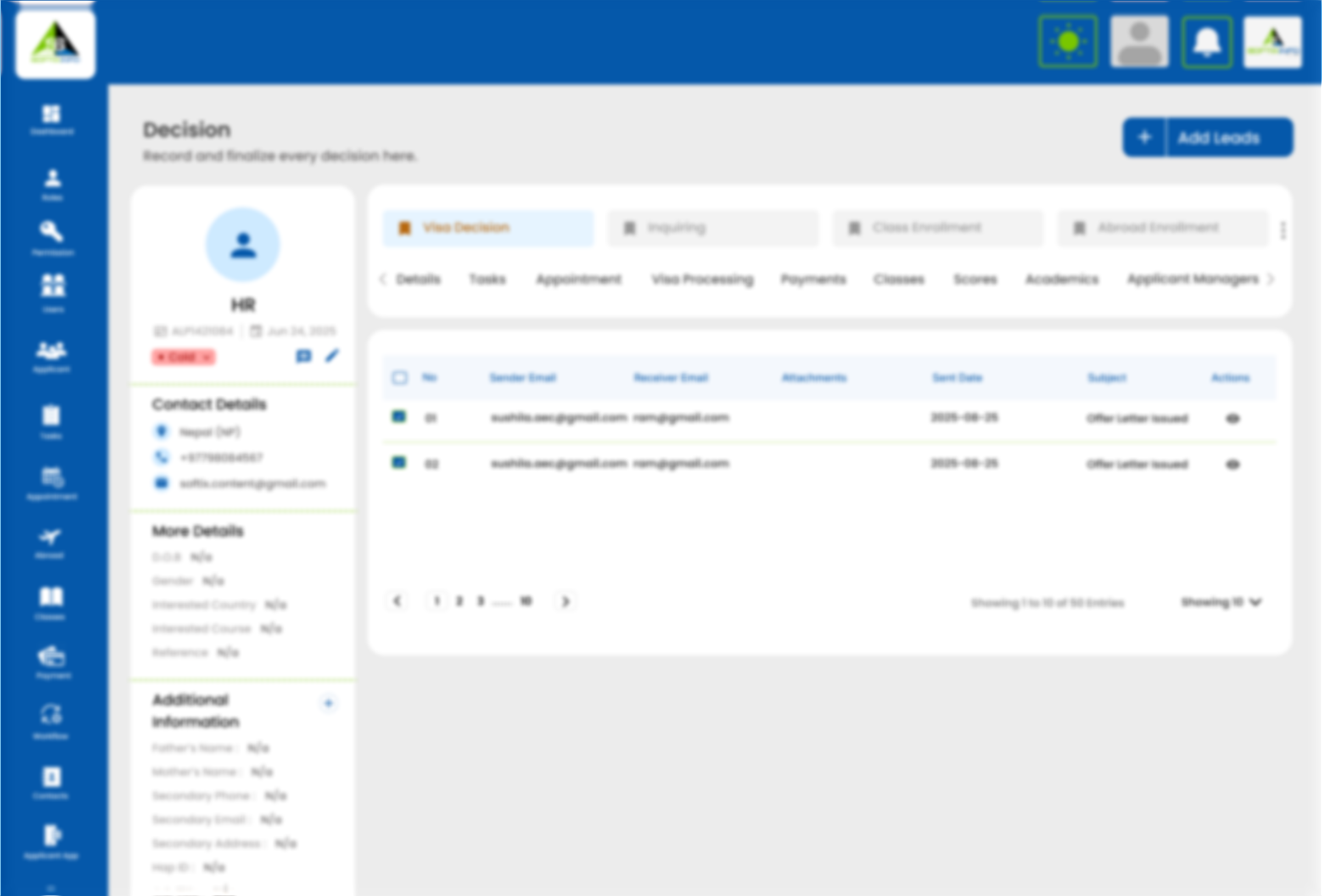Click plus icon beside Additional Information
Image resolution: width=1322 pixels, height=896 pixels.
click(x=328, y=703)
